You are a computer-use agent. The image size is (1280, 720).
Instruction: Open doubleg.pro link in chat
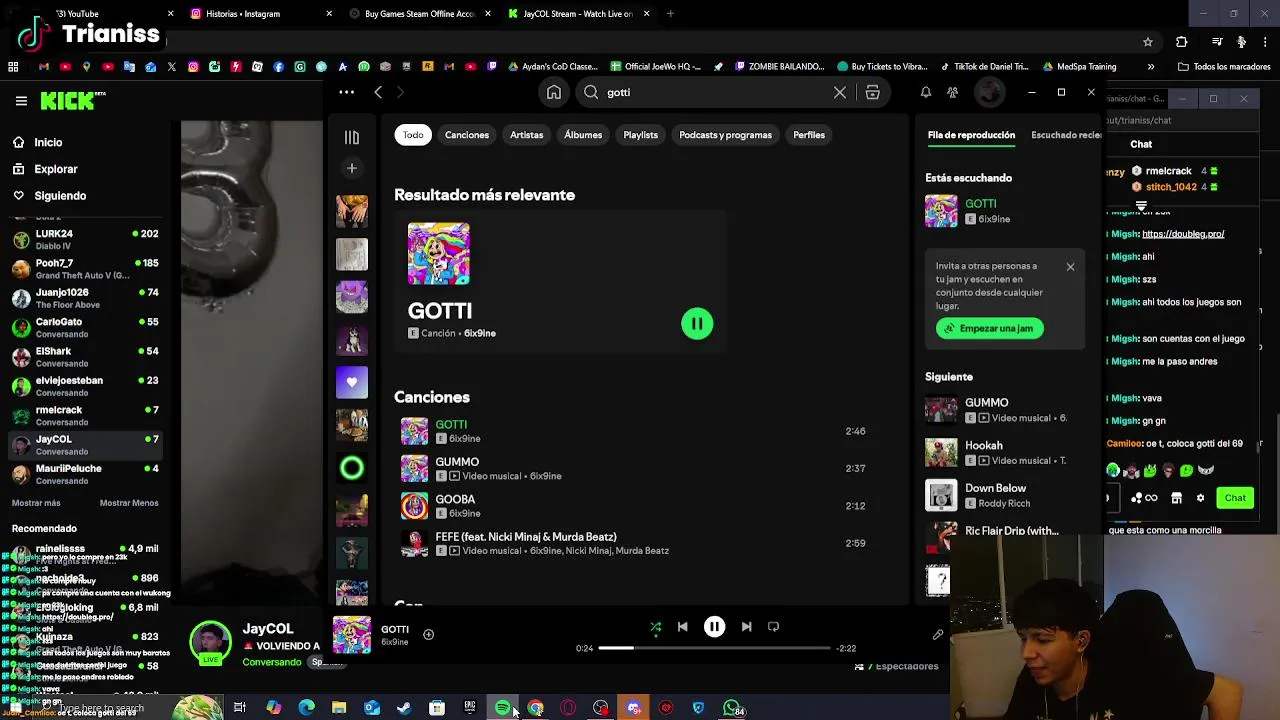click(1183, 234)
